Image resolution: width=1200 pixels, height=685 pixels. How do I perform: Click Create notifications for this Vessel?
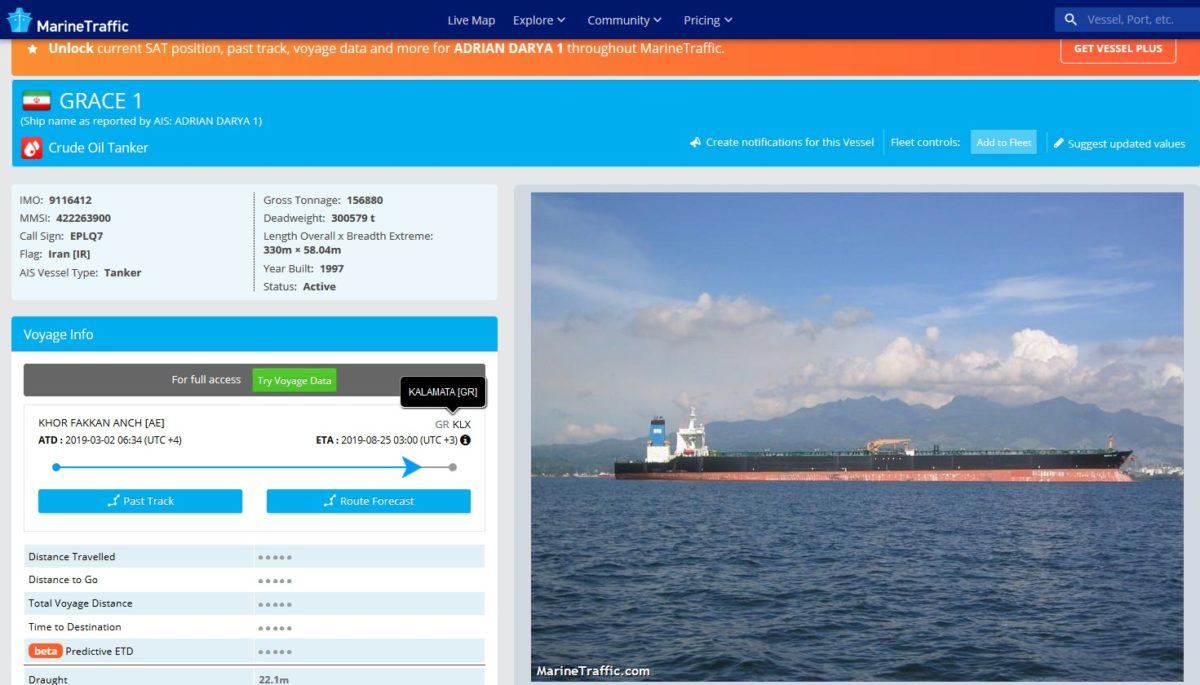(x=782, y=142)
